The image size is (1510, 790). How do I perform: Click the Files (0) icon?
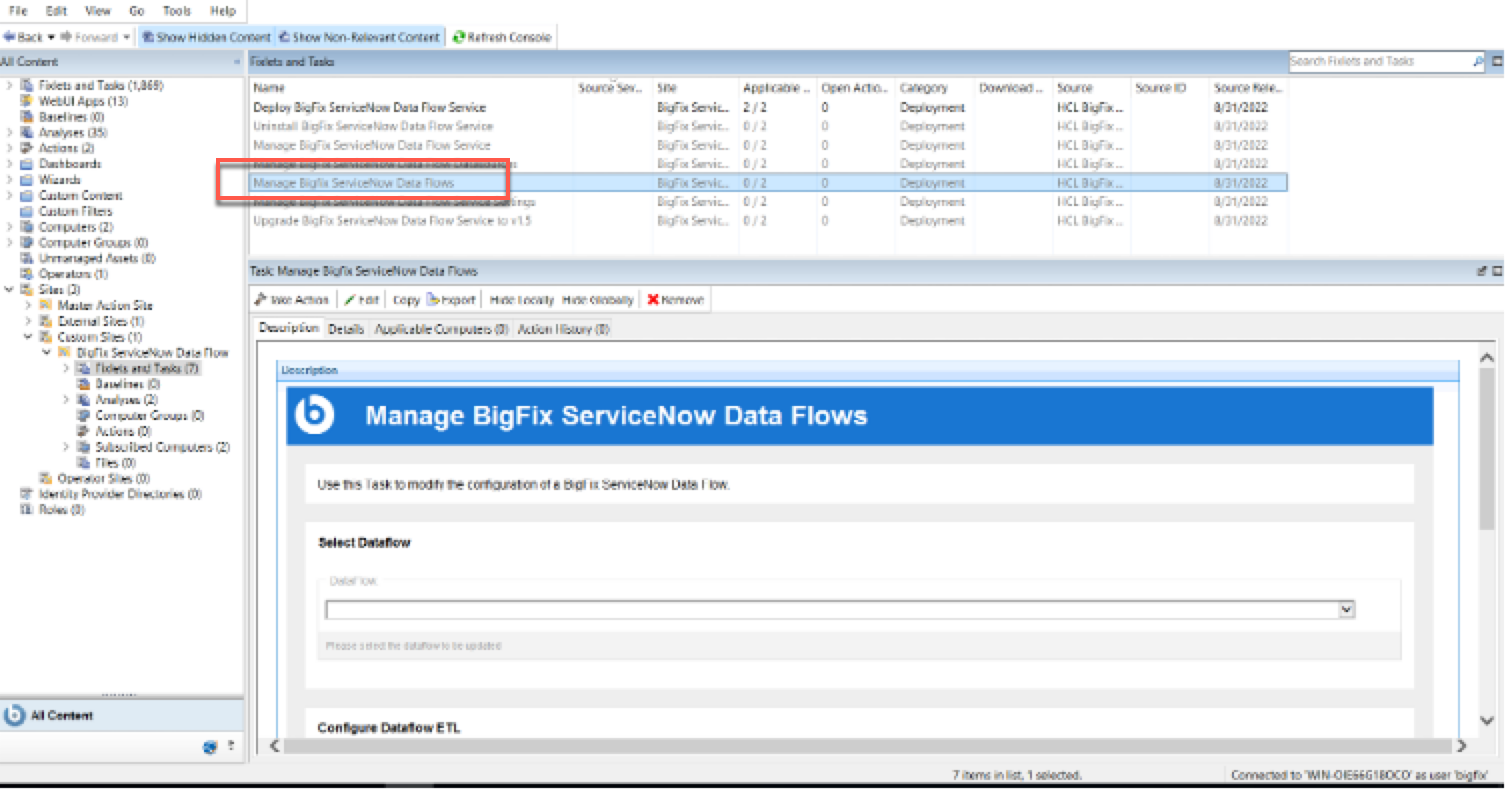point(84,463)
